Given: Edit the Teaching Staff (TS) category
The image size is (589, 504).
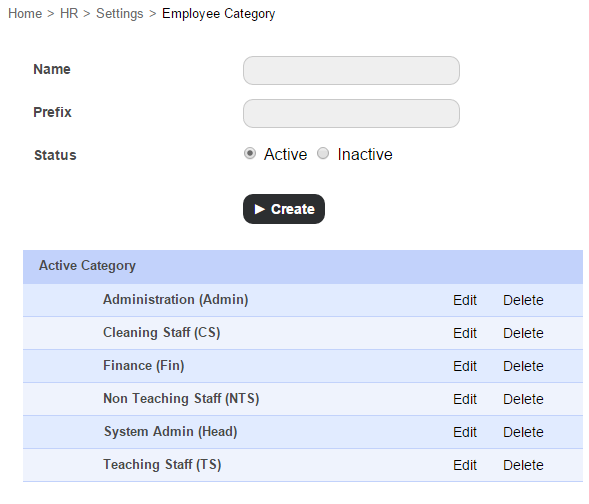Looking at the screenshot, I should [x=465, y=465].
